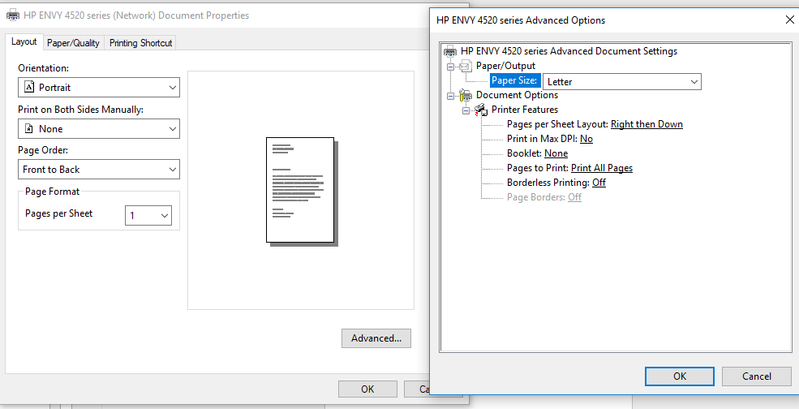Open the Page Order dropdown
Viewport: 799px width, 409px height.
click(x=99, y=169)
